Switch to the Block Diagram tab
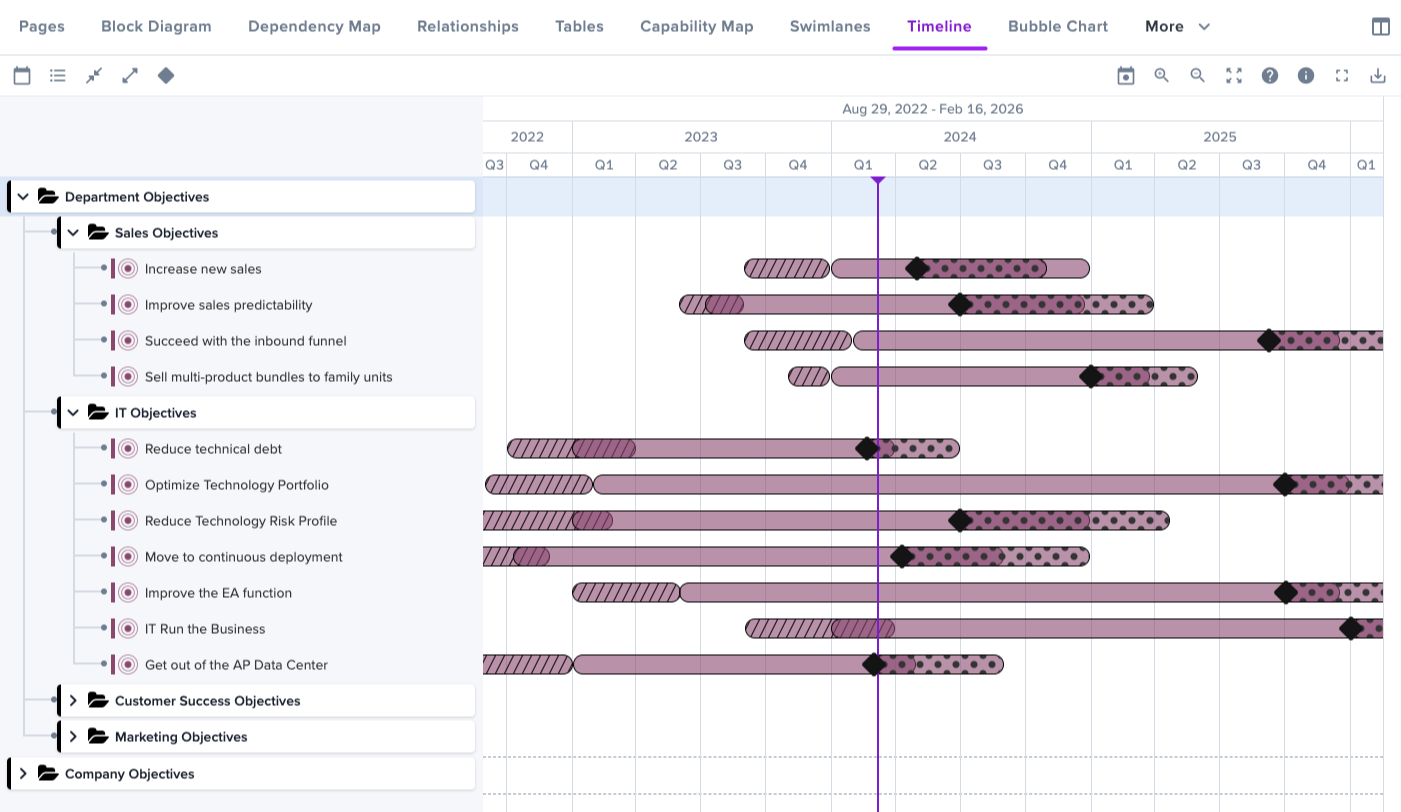 point(156,26)
